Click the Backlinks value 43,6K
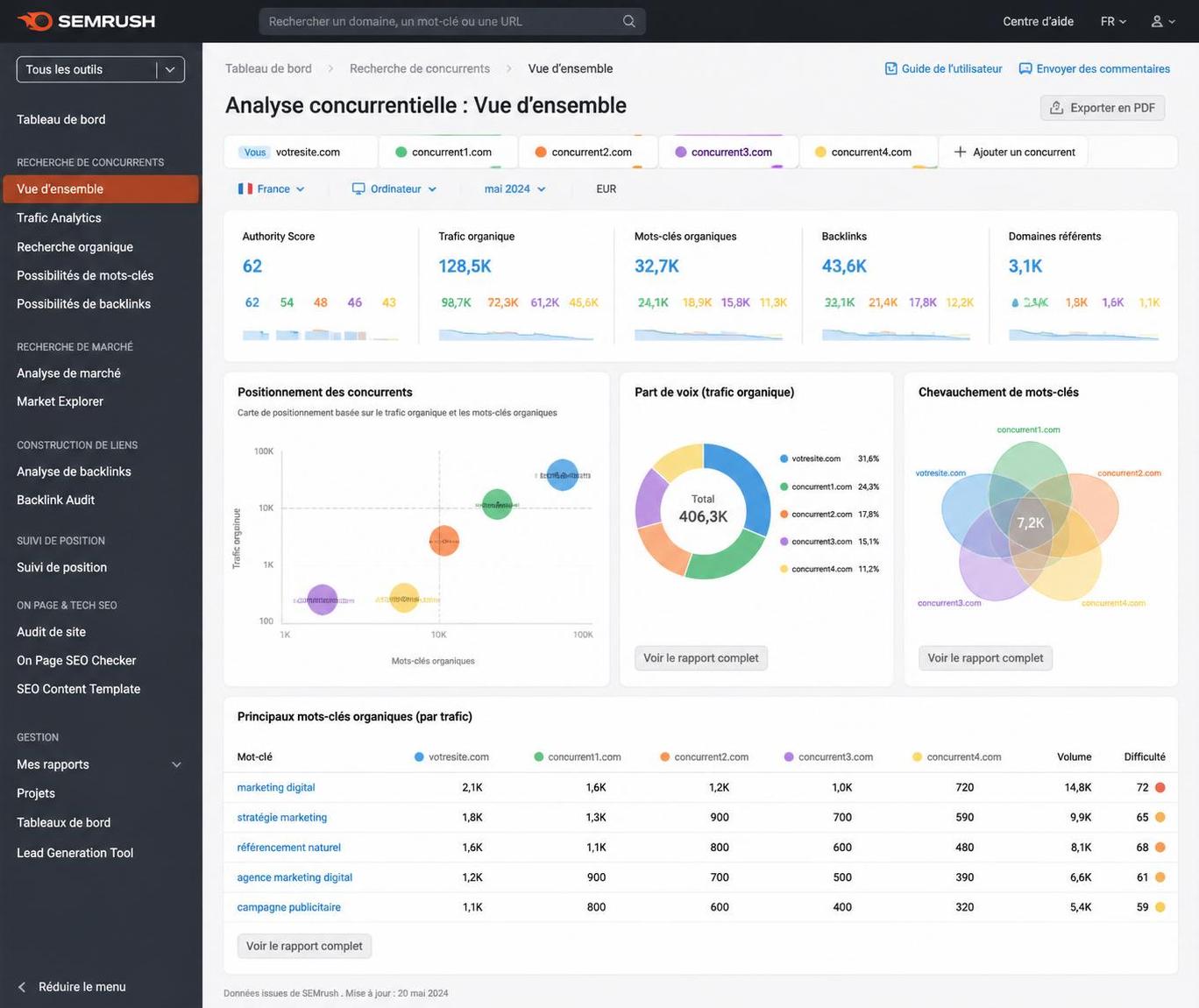This screenshot has width=1199, height=1008. 844,266
